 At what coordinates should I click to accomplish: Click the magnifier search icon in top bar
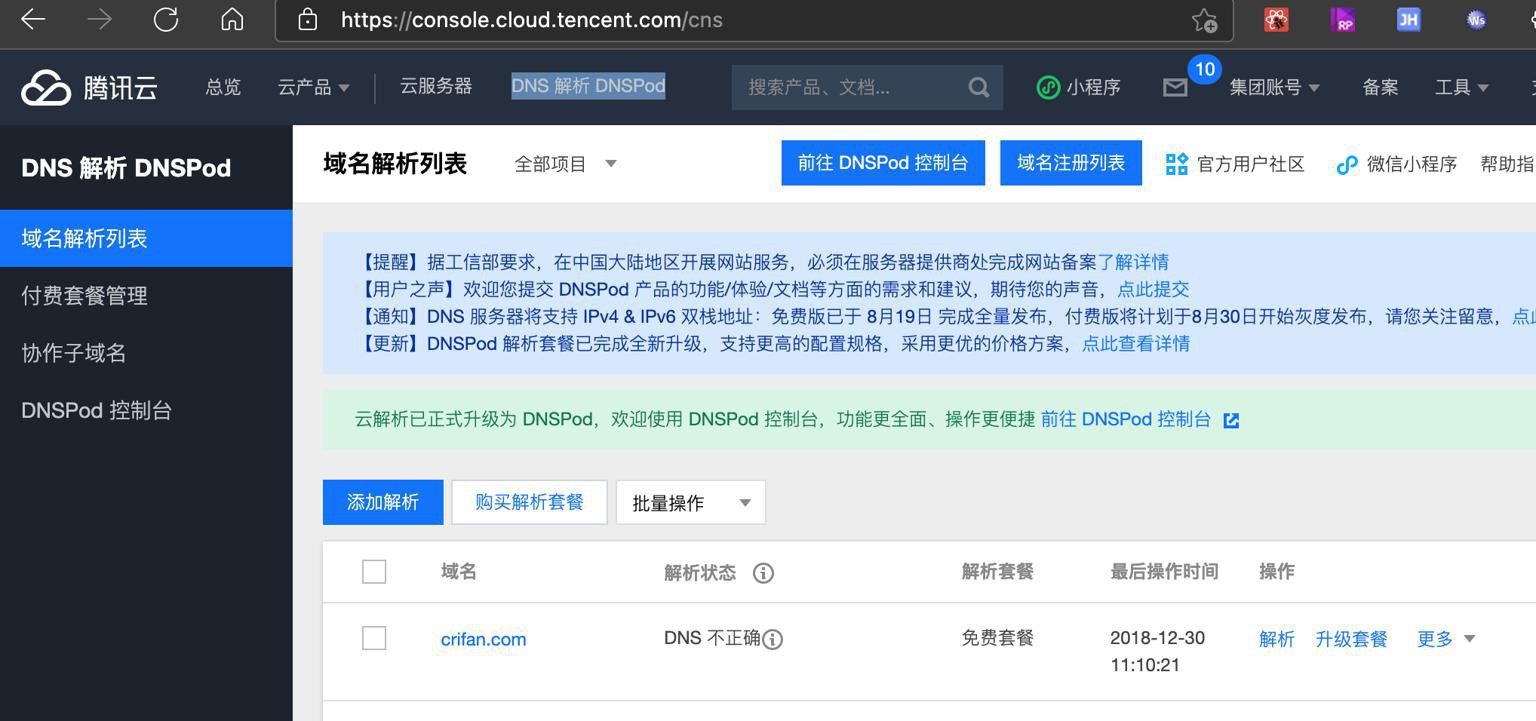979,88
